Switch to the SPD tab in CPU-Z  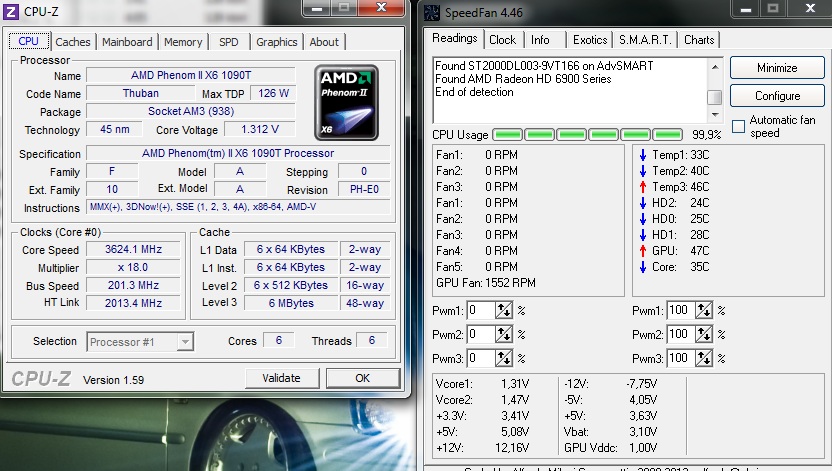[x=229, y=42]
